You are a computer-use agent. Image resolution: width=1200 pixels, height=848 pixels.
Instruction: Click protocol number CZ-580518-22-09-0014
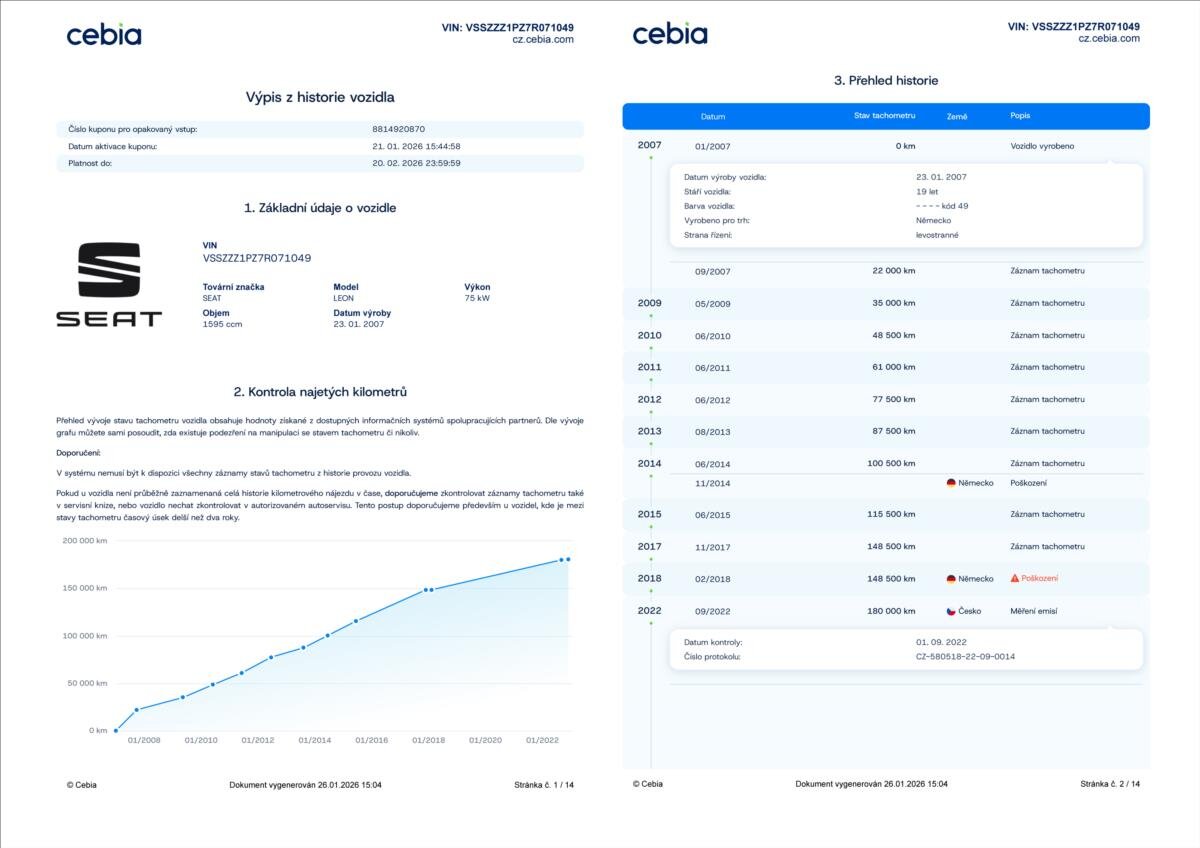coord(965,657)
